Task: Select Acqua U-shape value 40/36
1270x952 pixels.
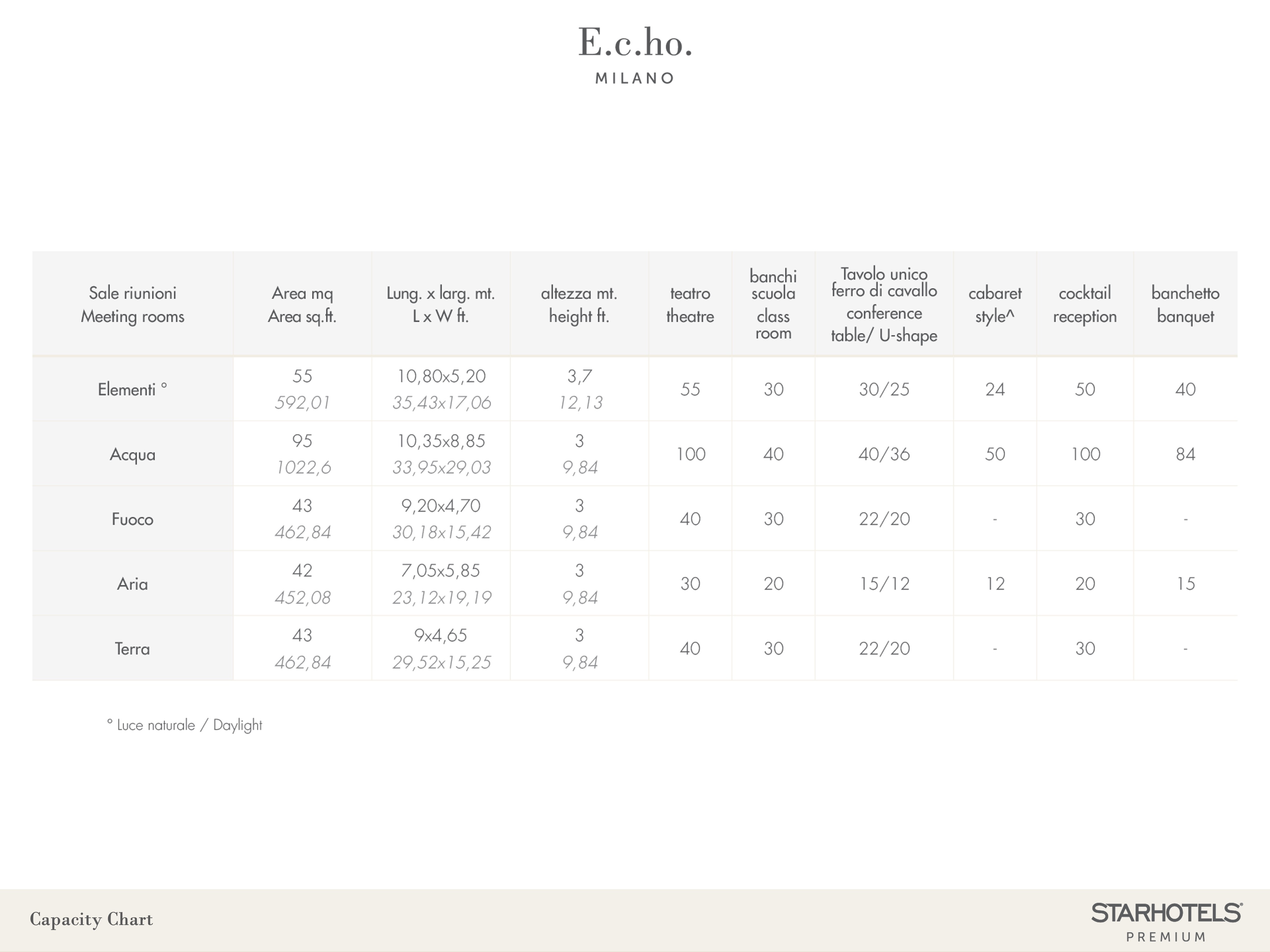Action: tap(884, 454)
